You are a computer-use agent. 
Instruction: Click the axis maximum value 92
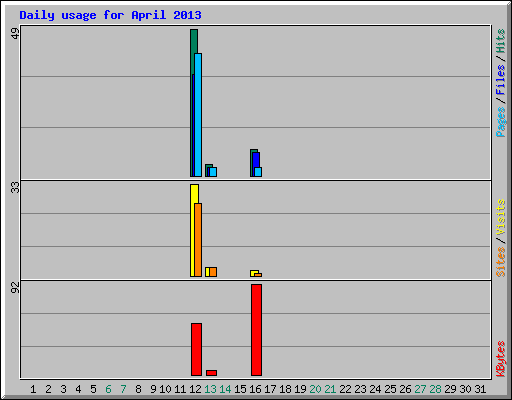(15, 288)
